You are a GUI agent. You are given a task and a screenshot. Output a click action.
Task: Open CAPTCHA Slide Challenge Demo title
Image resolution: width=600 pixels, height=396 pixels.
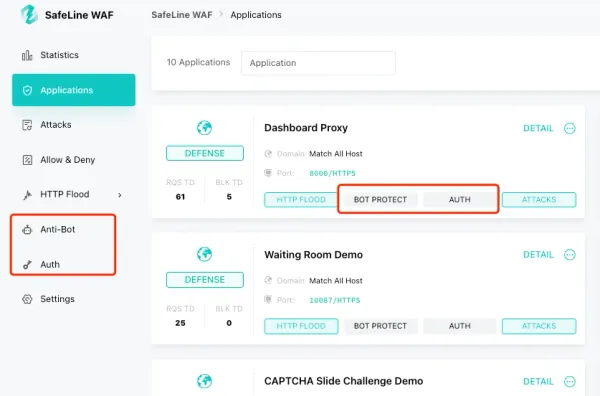click(343, 381)
